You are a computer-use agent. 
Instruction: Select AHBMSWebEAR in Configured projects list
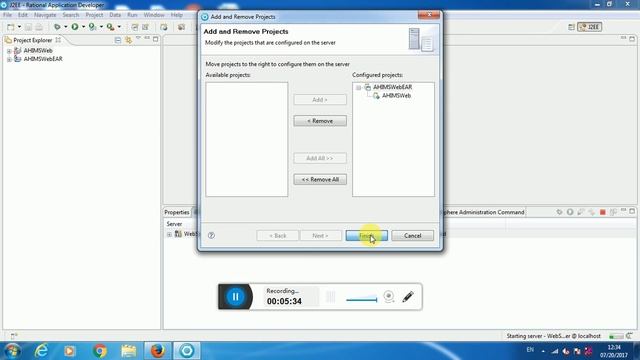click(x=392, y=87)
